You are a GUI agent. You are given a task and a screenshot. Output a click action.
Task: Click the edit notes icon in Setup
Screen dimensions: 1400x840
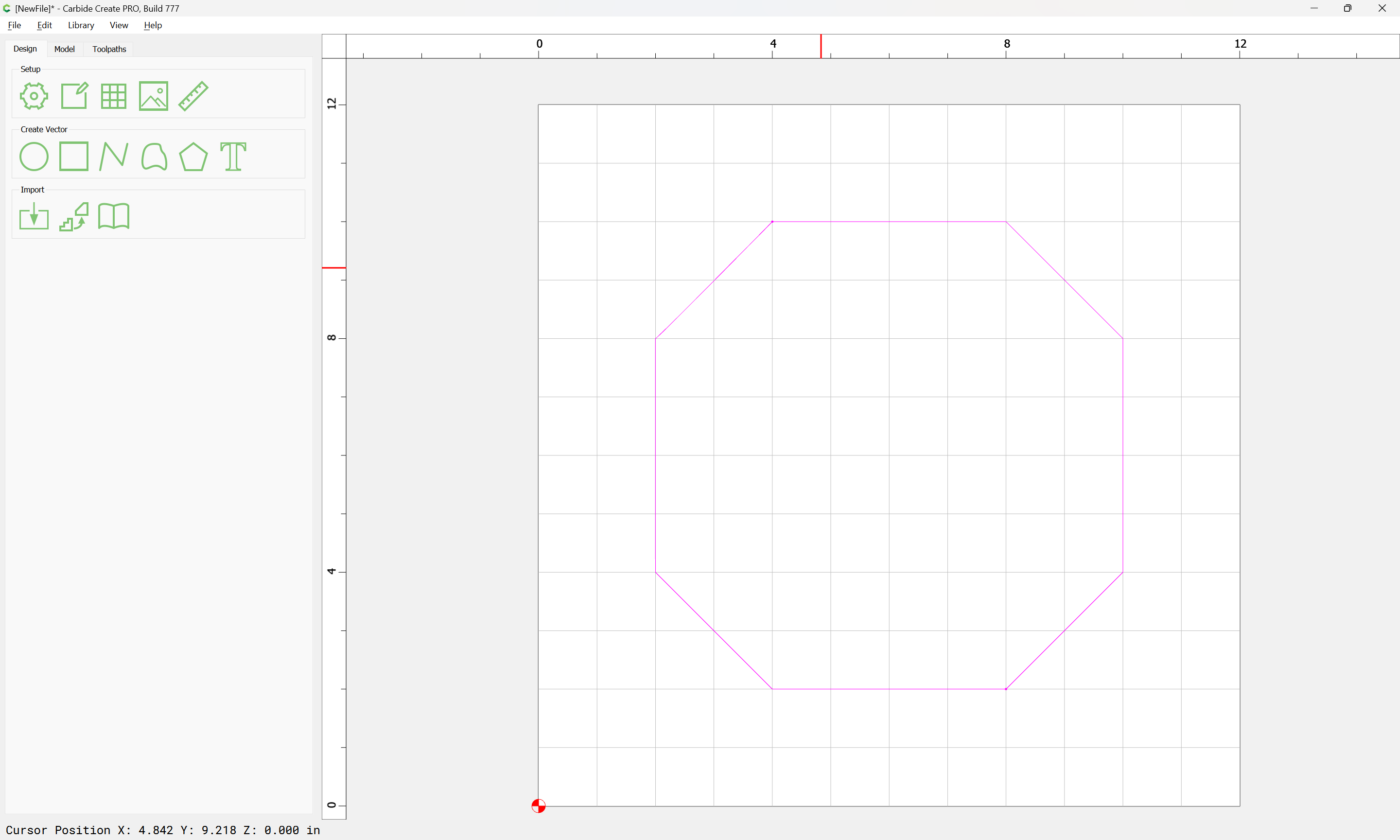(74, 96)
